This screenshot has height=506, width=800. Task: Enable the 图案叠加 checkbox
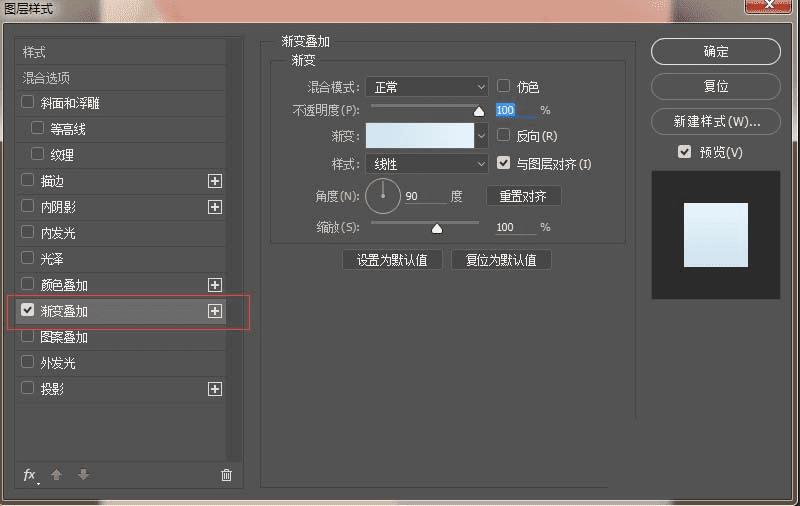point(28,336)
